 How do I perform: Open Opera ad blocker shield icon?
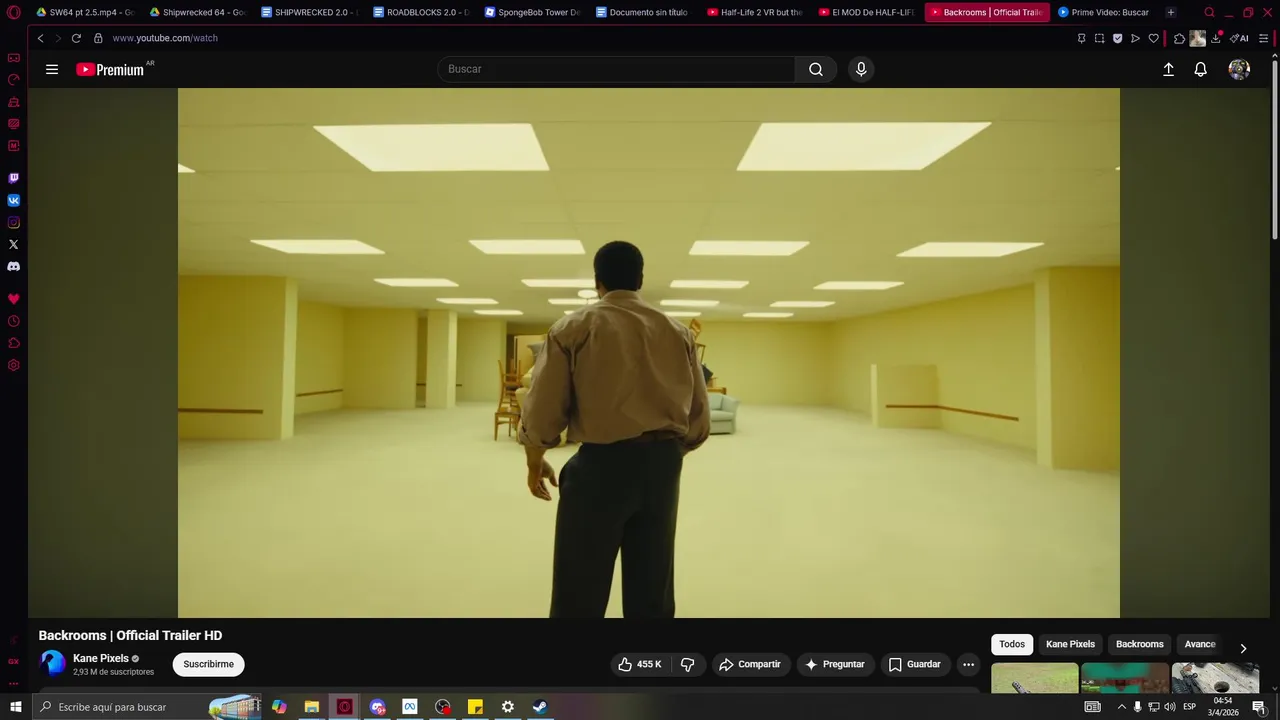1117,38
